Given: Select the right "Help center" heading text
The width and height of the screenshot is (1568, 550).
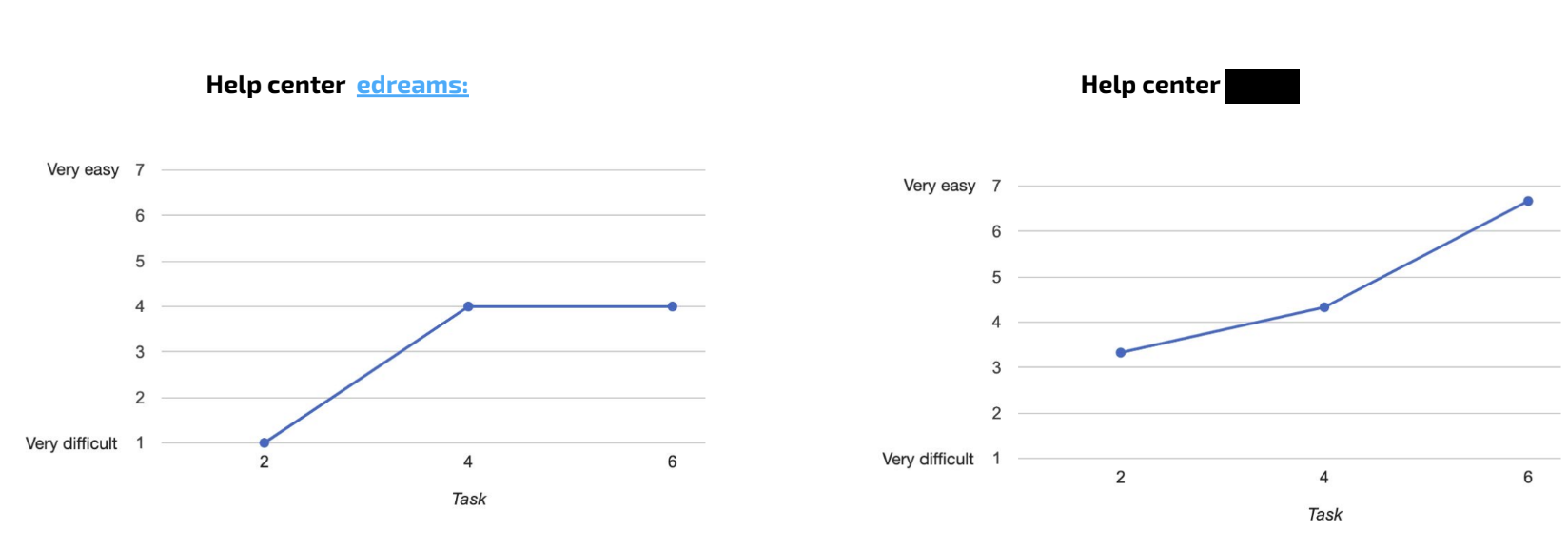Looking at the screenshot, I should tap(1149, 86).
